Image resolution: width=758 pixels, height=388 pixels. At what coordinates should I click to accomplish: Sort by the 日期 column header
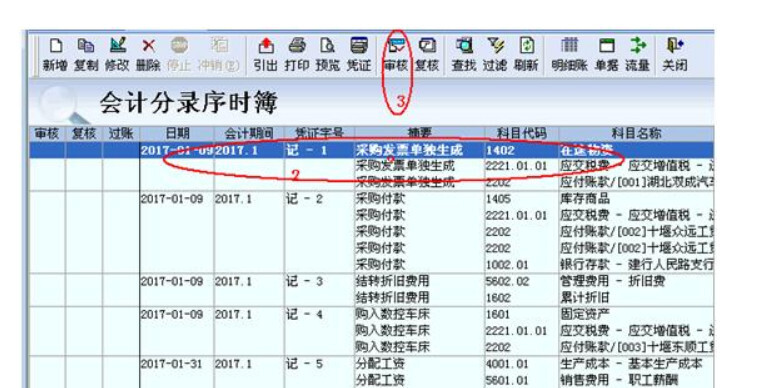(177, 134)
